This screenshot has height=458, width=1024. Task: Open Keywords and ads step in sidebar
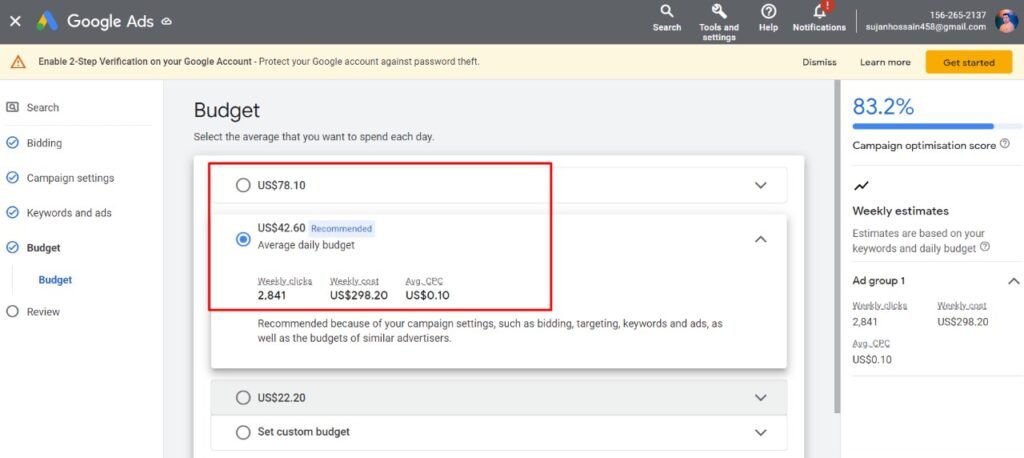[68, 213]
